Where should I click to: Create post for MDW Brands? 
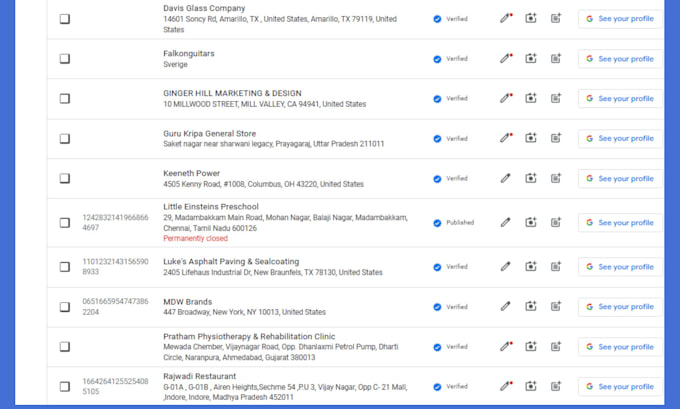pyautogui.click(x=556, y=307)
